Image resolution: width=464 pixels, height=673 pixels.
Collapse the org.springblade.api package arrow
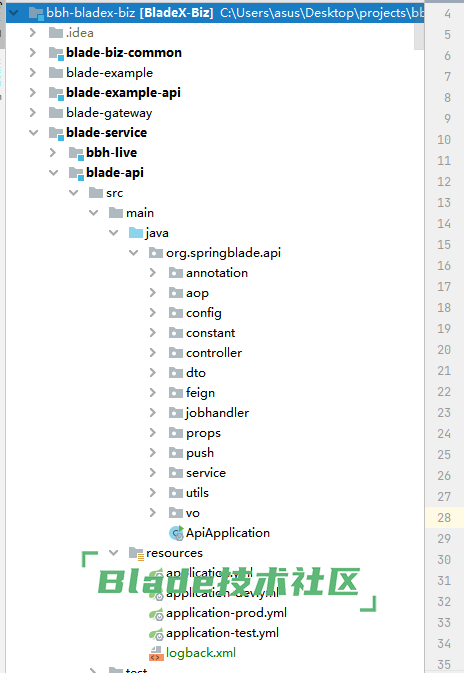133,253
